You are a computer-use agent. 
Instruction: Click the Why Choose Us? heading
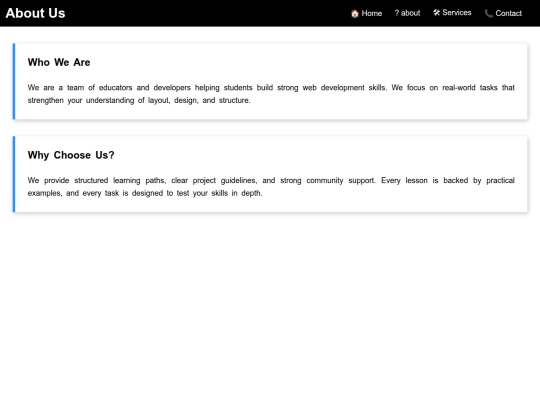71,155
